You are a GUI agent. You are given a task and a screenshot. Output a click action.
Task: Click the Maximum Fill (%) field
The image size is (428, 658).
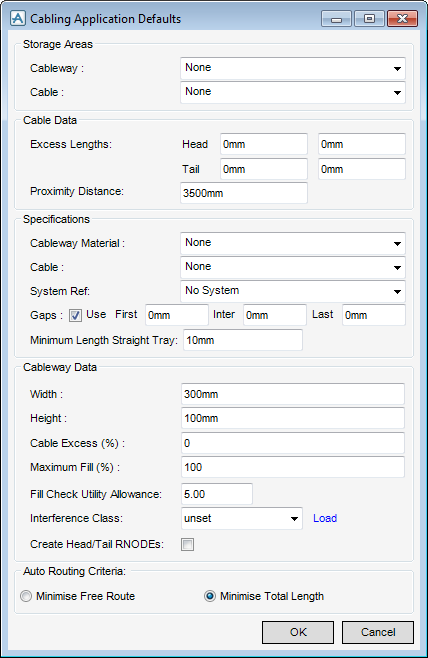pyautogui.click(x=293, y=467)
